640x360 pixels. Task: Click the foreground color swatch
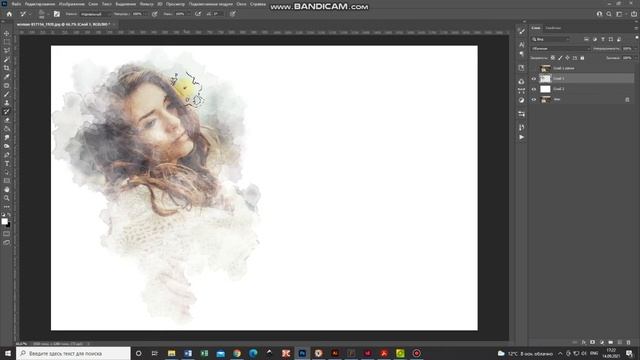4,221
